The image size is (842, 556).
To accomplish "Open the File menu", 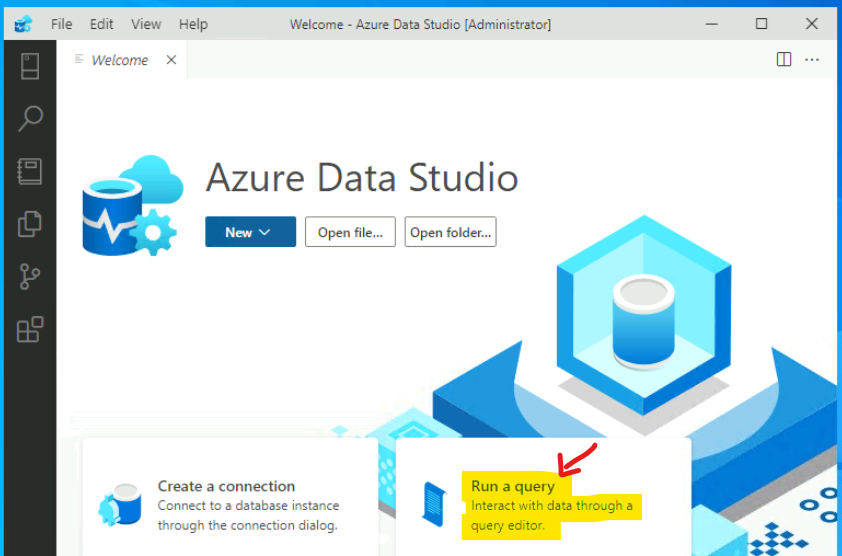I will click(61, 24).
